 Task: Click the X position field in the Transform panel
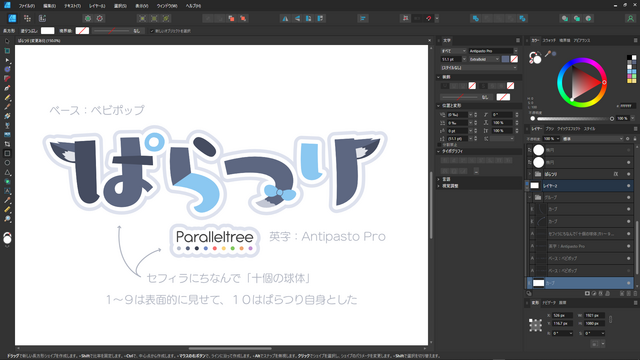click(x=562, y=316)
